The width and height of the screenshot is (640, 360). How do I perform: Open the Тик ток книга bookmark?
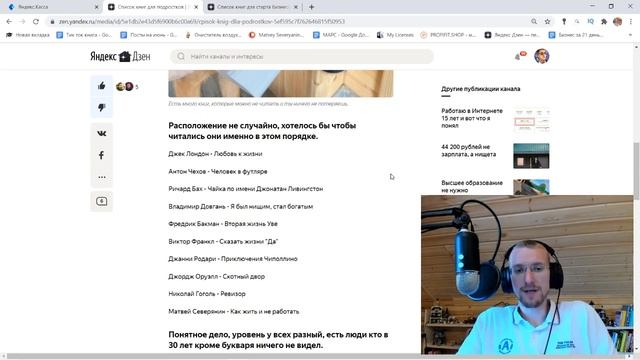[x=84, y=35]
